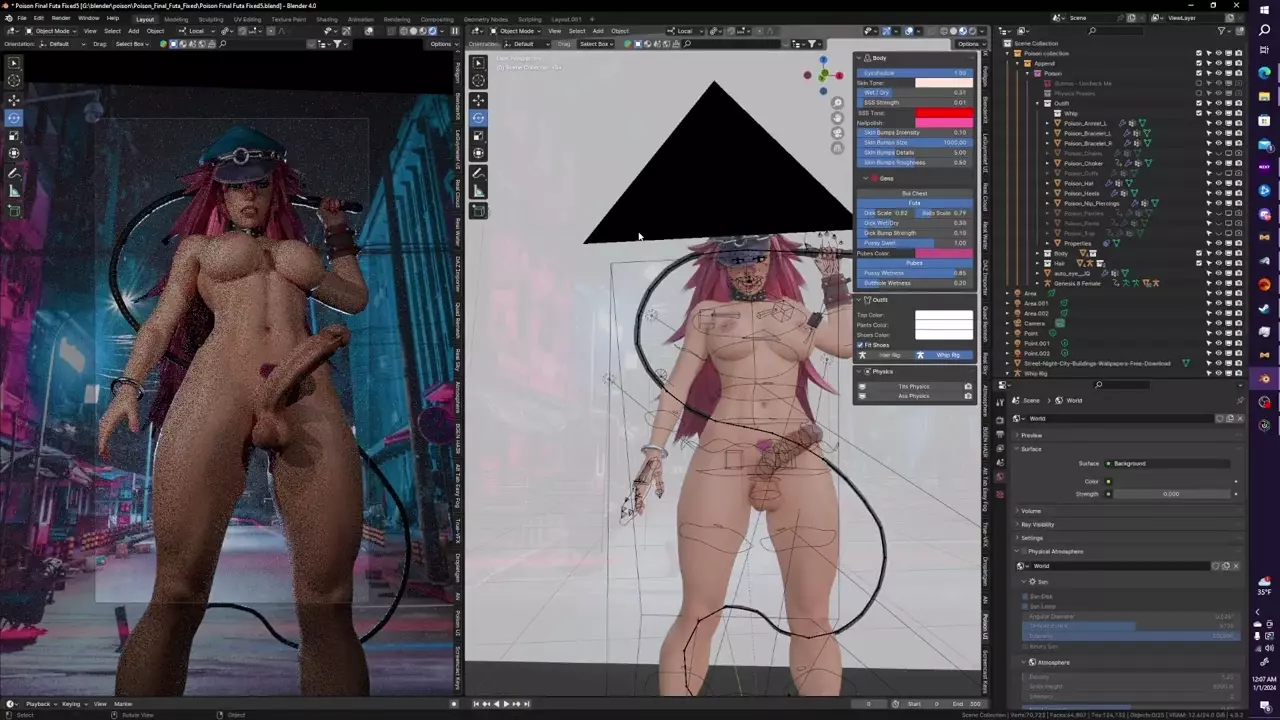This screenshot has height=720, width=1280.
Task: Select the Measure tool in right viewport
Action: click(478, 191)
